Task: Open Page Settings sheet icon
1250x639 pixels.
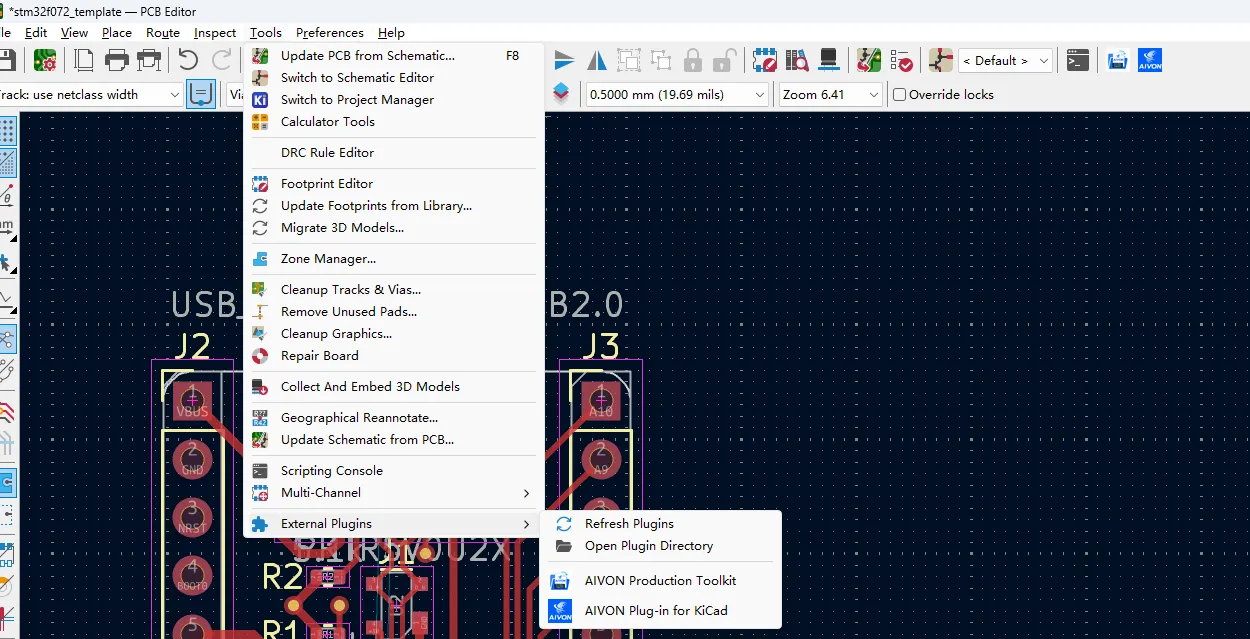Action: click(x=85, y=60)
